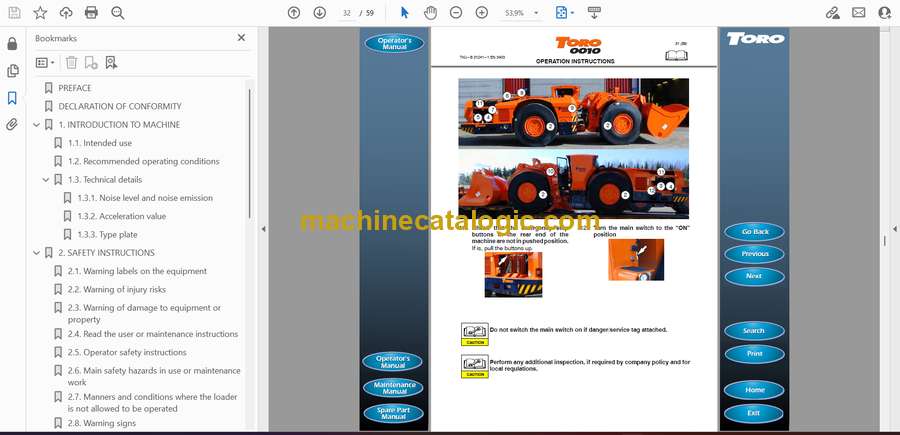Open DECLARATION OF CONFORMITY bookmark
This screenshot has width=900, height=435.
(119, 106)
